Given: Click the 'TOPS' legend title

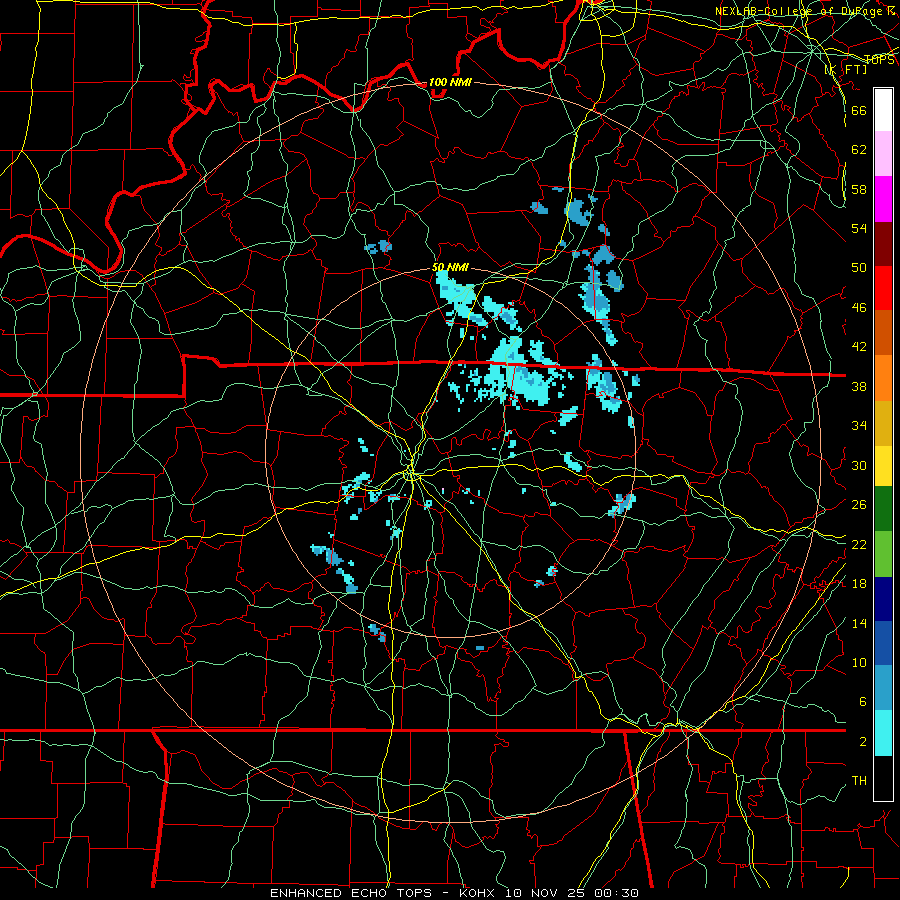Looking at the screenshot, I should tap(879, 60).
